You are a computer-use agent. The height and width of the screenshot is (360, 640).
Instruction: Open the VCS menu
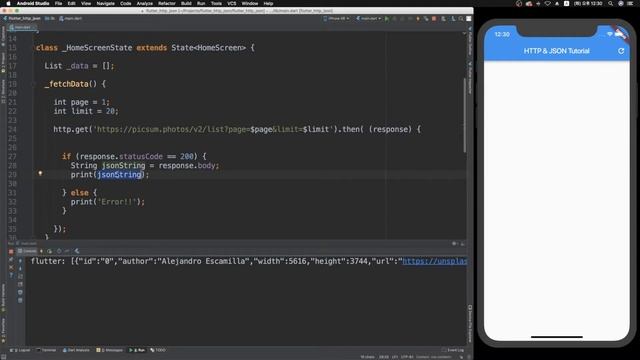(x=231, y=3)
